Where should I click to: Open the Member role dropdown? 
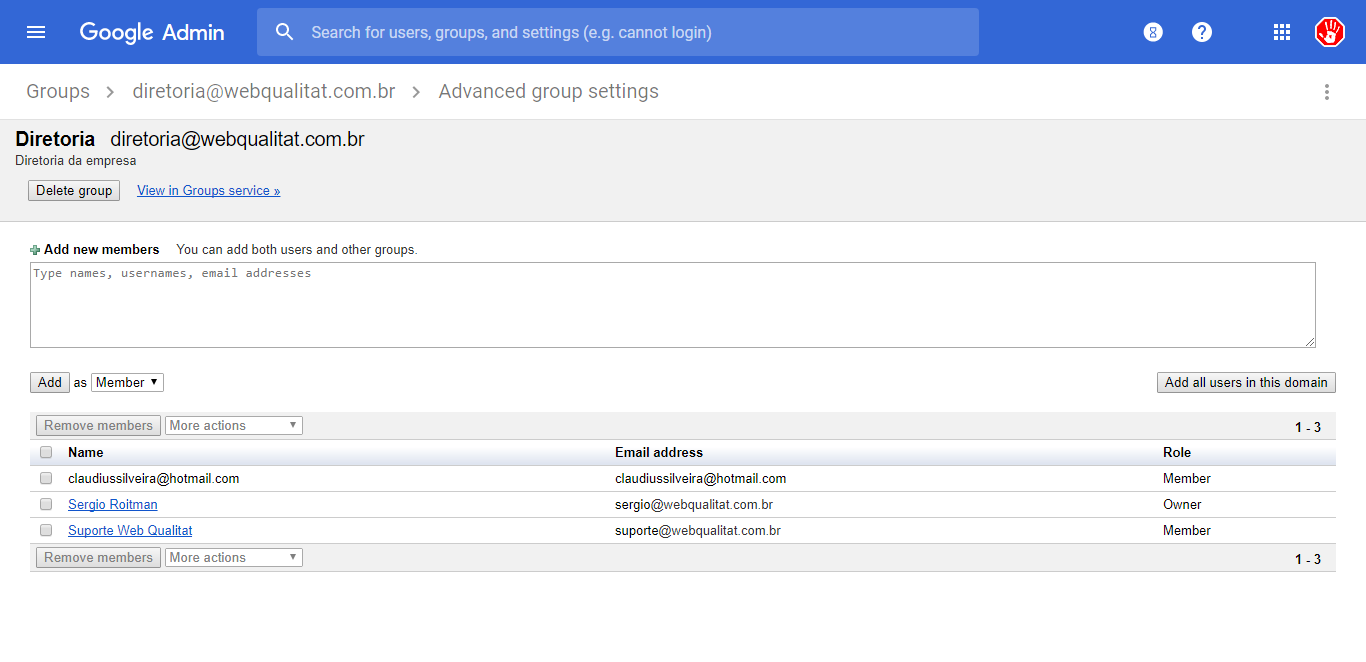pyautogui.click(x=127, y=382)
